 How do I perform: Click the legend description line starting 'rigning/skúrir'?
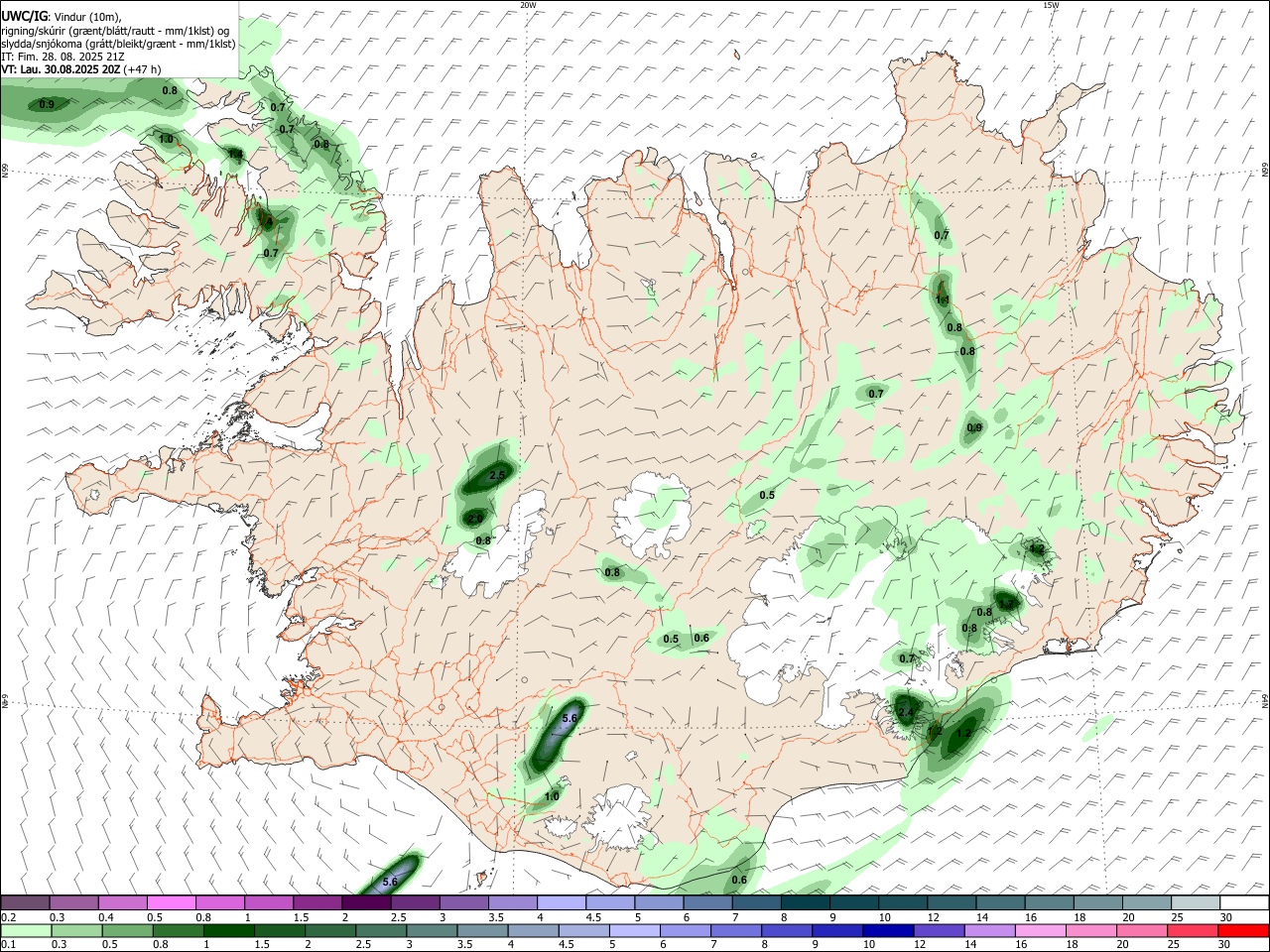115,30
